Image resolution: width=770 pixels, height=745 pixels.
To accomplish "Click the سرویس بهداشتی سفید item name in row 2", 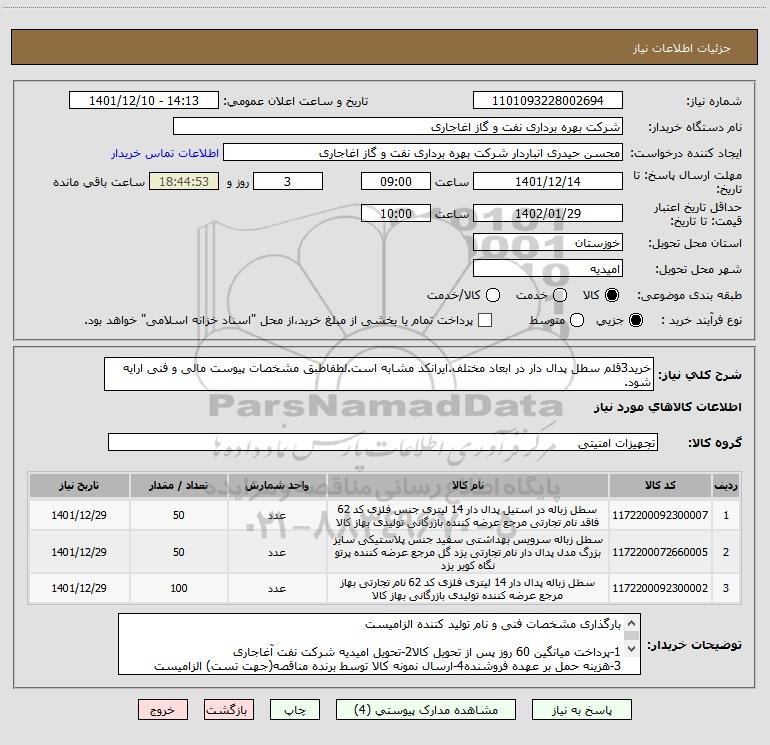I will (x=468, y=552).
